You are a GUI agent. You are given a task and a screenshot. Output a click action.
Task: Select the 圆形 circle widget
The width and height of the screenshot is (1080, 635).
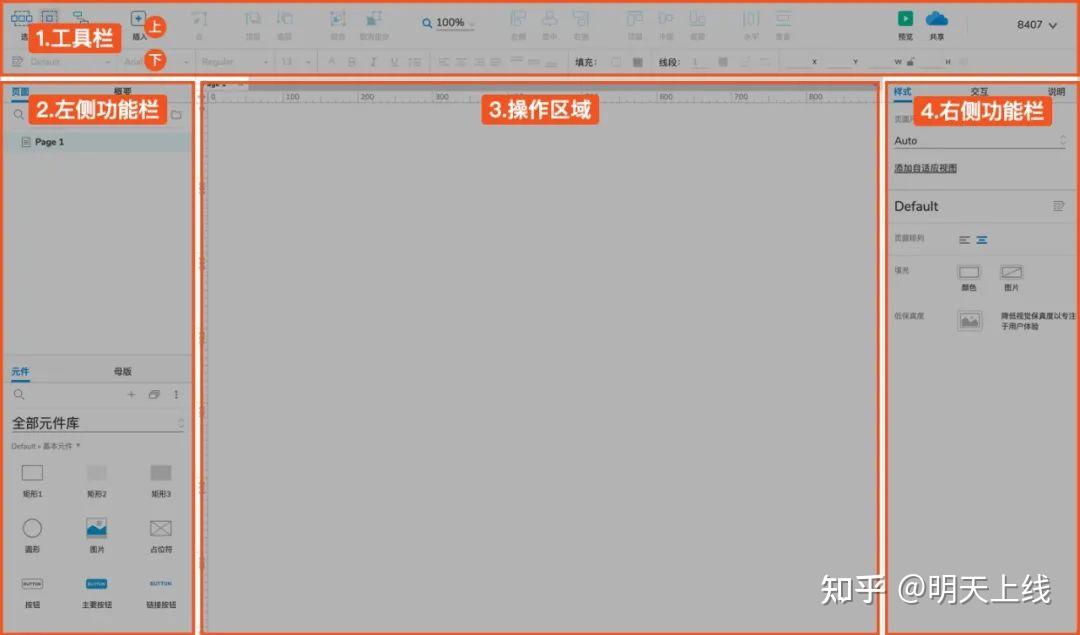pos(32,527)
